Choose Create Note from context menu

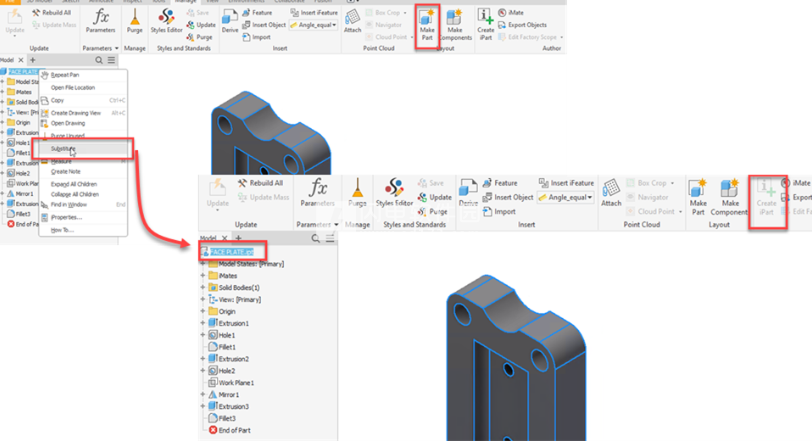(83, 171)
